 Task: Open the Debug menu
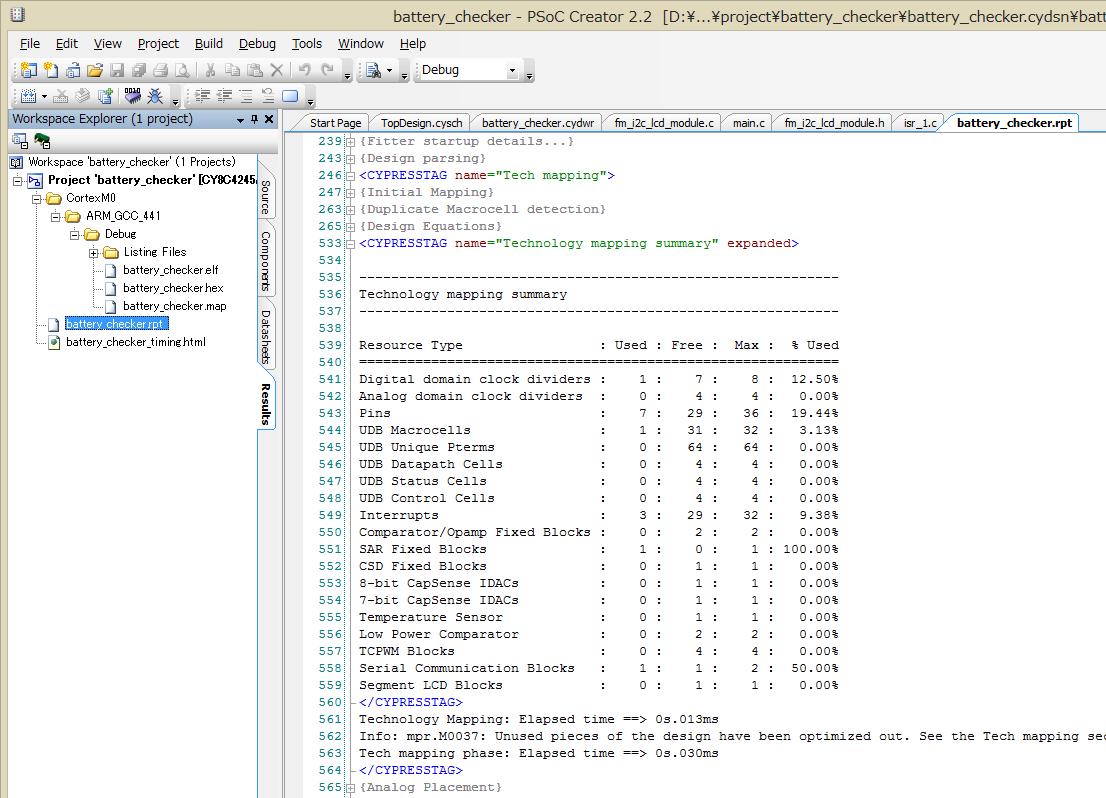(257, 44)
